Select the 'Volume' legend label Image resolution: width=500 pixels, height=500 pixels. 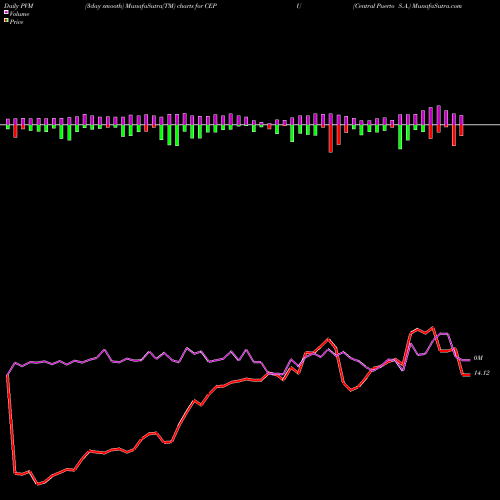pyautogui.click(x=19, y=14)
